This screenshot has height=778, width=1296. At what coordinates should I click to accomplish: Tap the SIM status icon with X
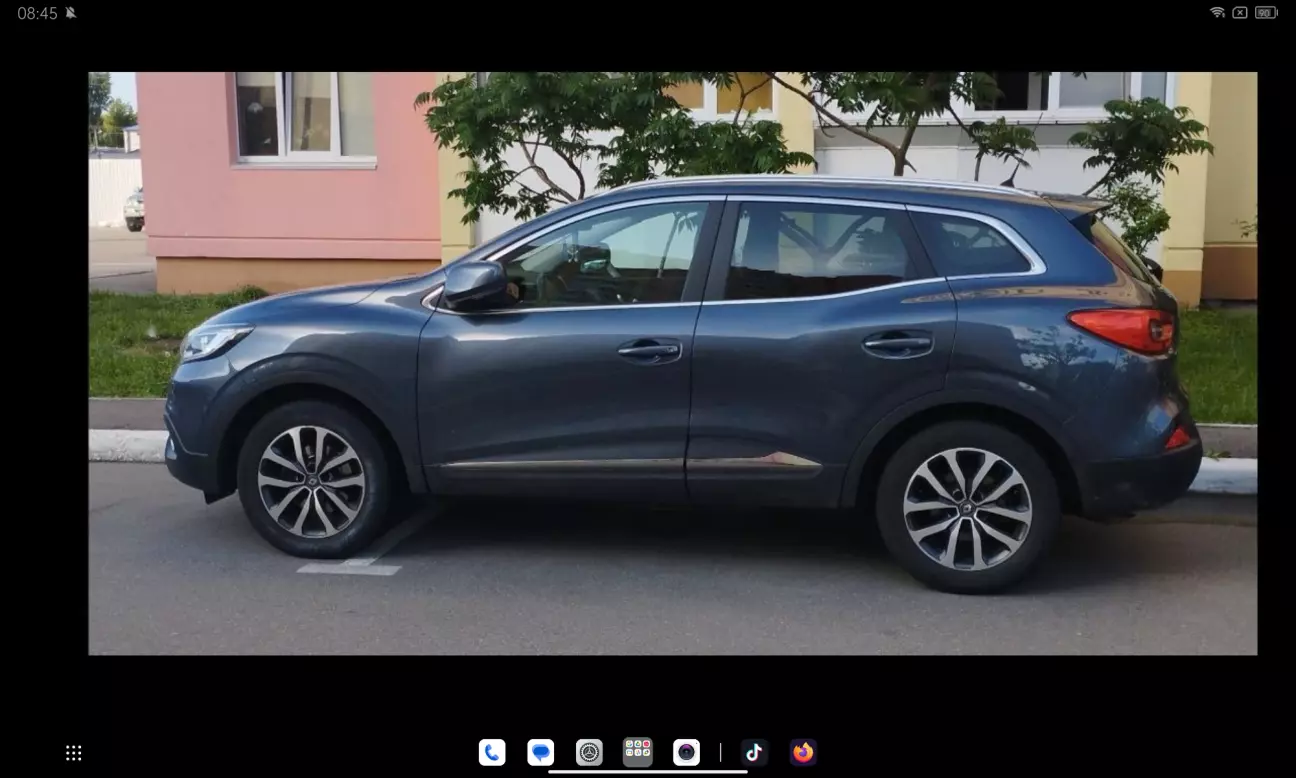pyautogui.click(x=1240, y=13)
